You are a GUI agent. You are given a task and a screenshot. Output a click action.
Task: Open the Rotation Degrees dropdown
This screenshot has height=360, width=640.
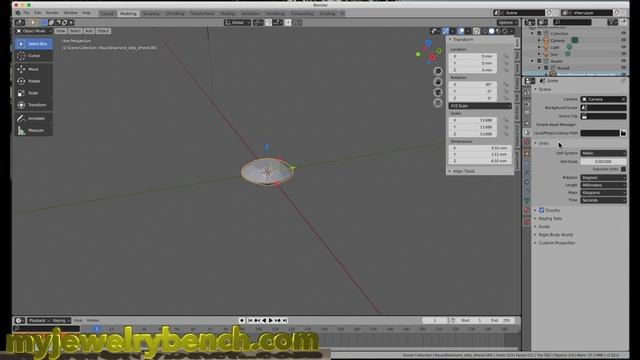pos(603,178)
